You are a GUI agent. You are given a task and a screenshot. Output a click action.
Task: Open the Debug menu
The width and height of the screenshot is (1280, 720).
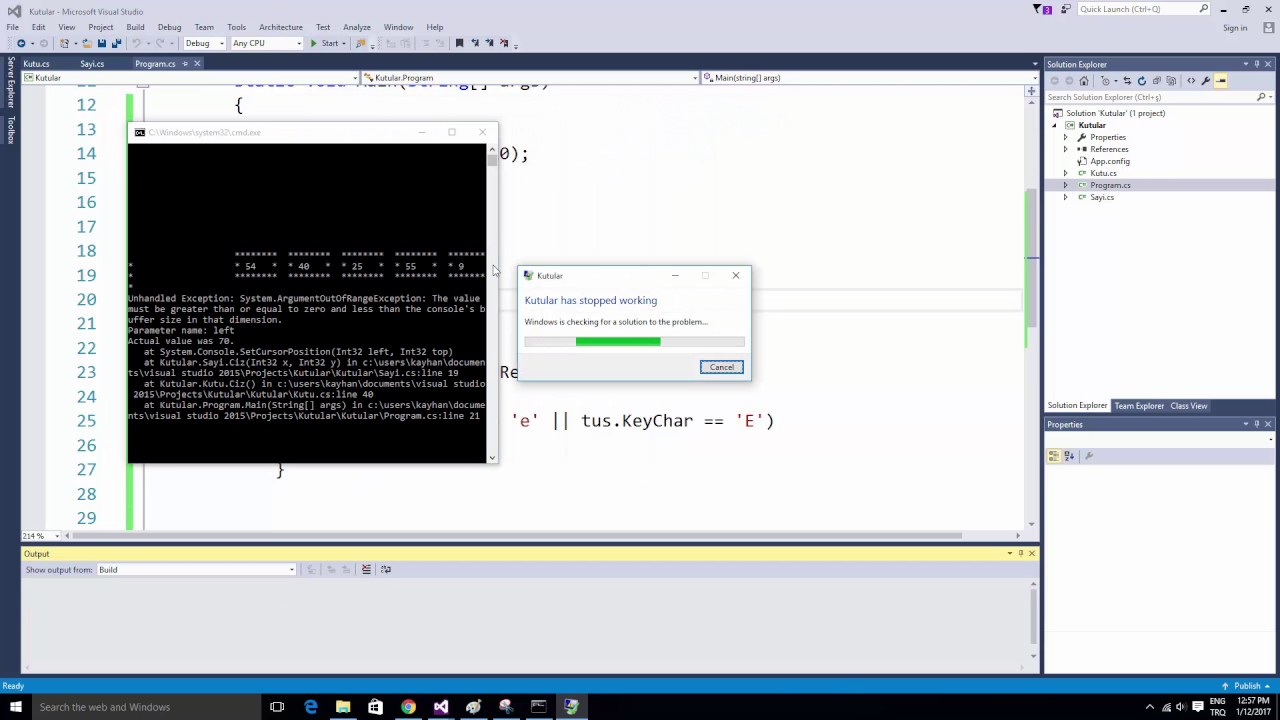(x=169, y=27)
